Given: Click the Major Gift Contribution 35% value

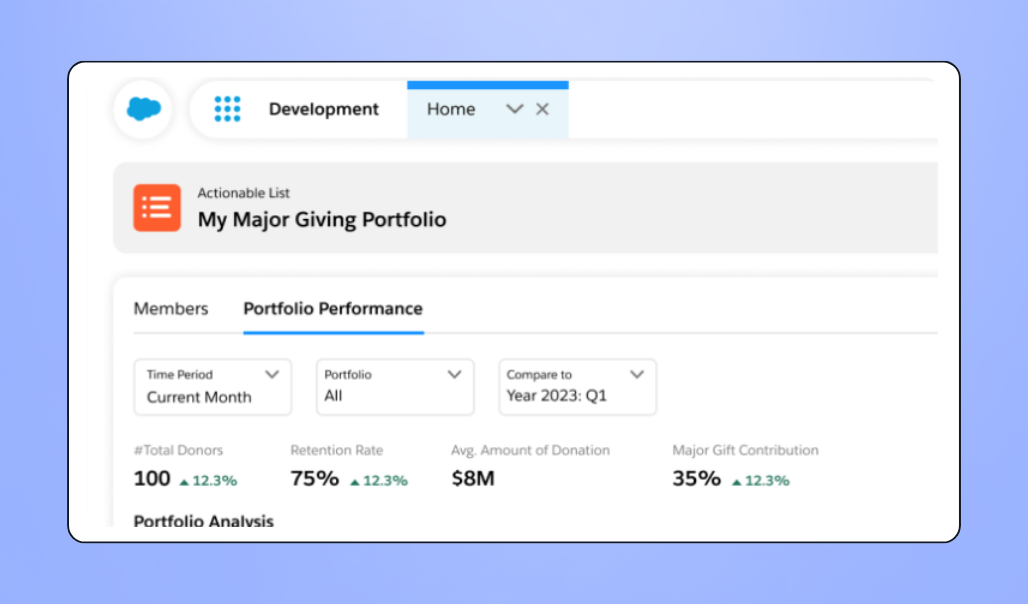Looking at the screenshot, I should click(696, 478).
